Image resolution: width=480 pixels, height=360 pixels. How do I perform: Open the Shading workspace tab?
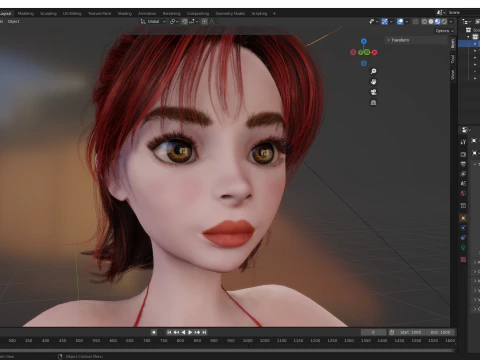click(125, 14)
